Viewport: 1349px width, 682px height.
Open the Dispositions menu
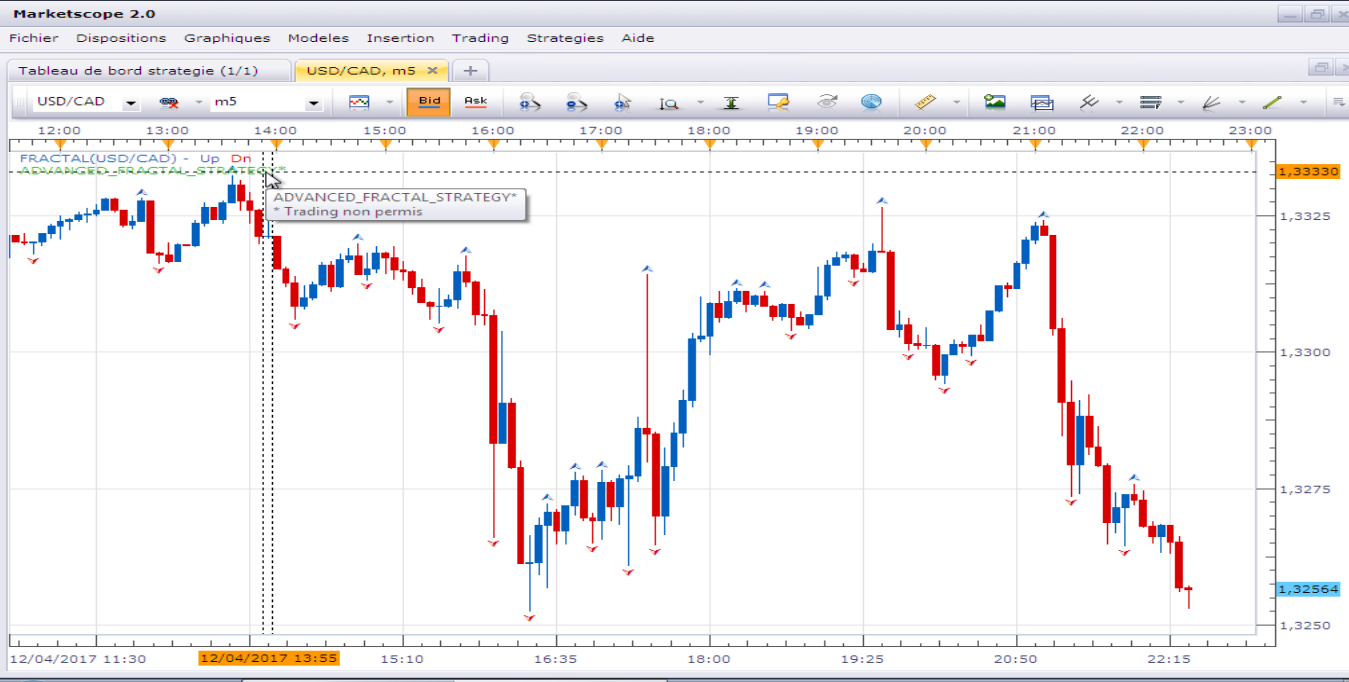tap(121, 38)
